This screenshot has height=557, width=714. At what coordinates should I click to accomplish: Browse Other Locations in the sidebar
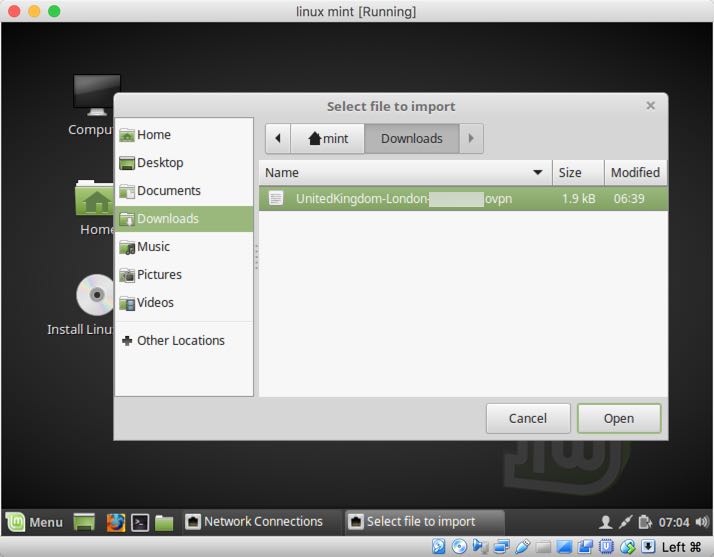click(x=184, y=340)
